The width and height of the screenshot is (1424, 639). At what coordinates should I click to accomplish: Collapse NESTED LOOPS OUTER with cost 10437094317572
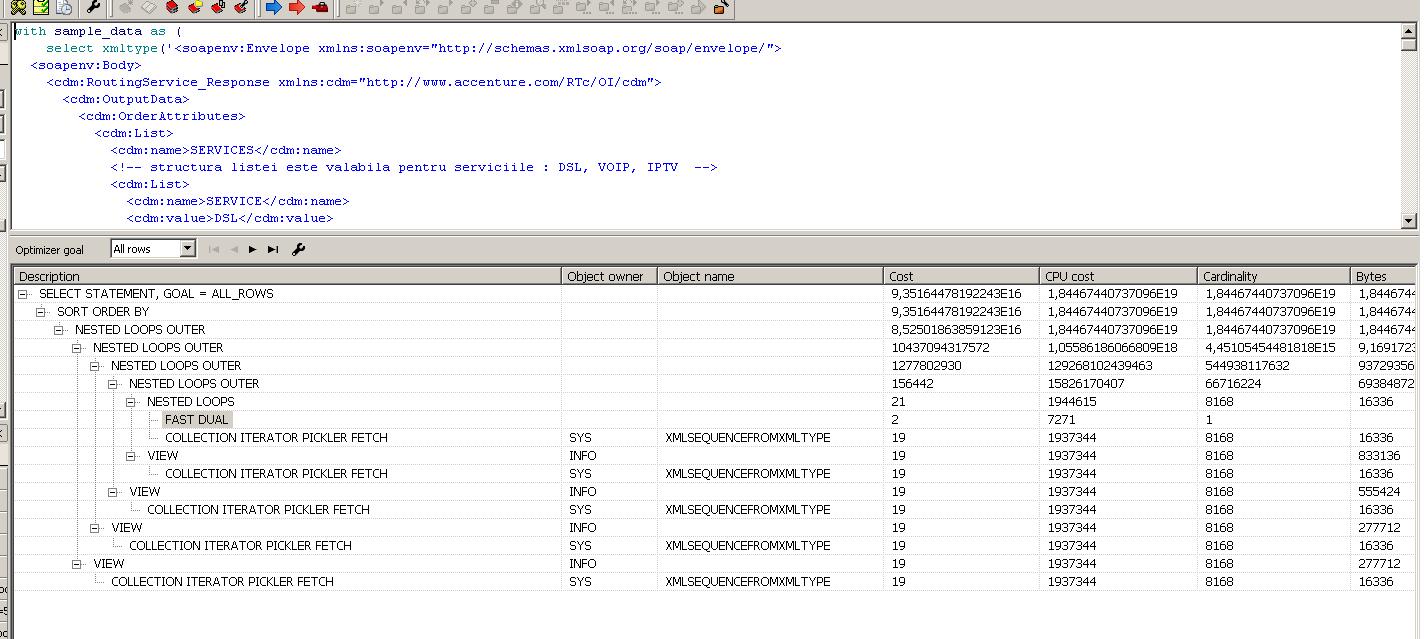pyautogui.click(x=78, y=348)
